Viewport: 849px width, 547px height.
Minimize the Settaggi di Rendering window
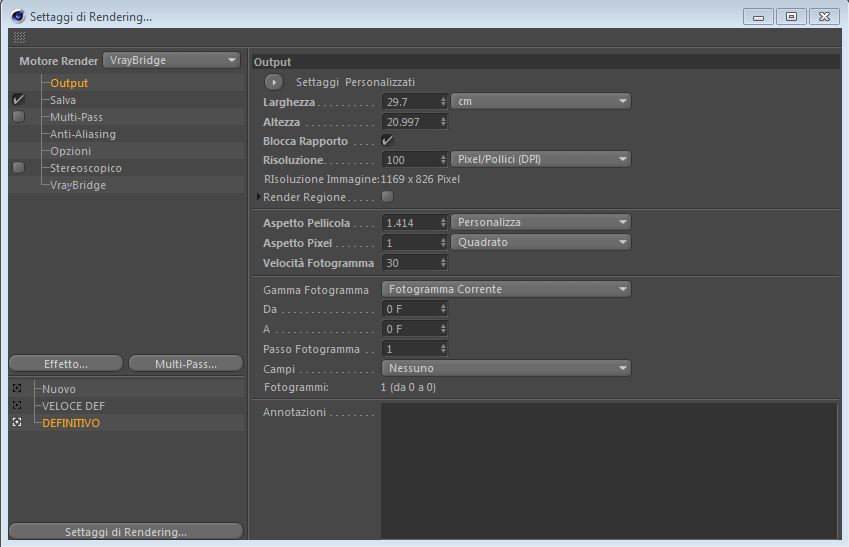click(758, 17)
